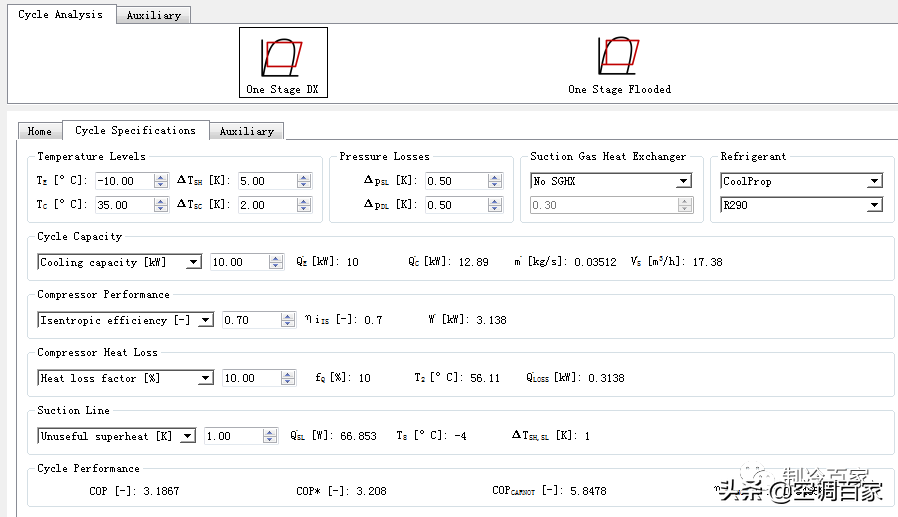The height and width of the screenshot is (517, 898).
Task: Open the Unuseful superheat dropdown
Action: pos(187,436)
